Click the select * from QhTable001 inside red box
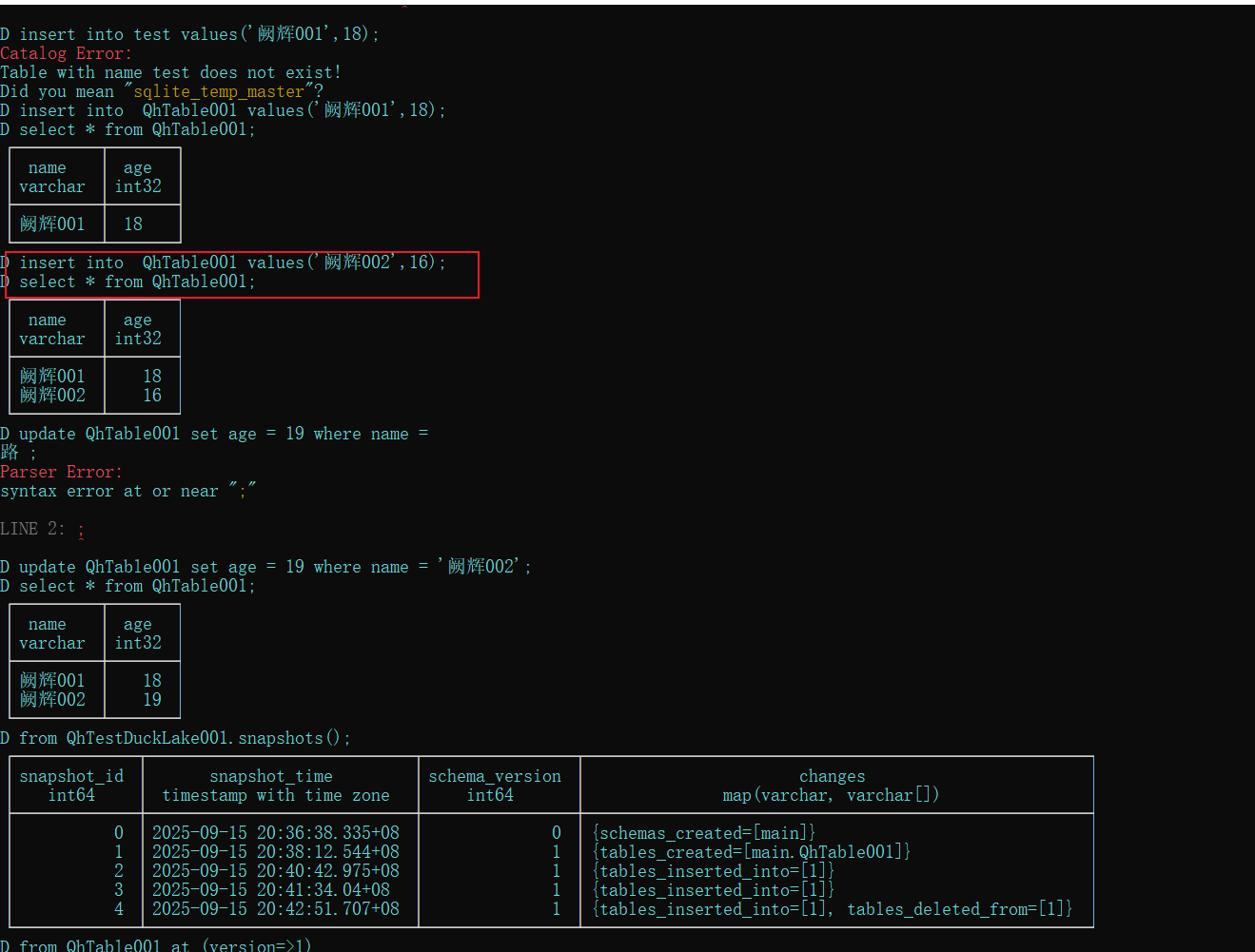The height and width of the screenshot is (952, 1255). click(x=133, y=282)
